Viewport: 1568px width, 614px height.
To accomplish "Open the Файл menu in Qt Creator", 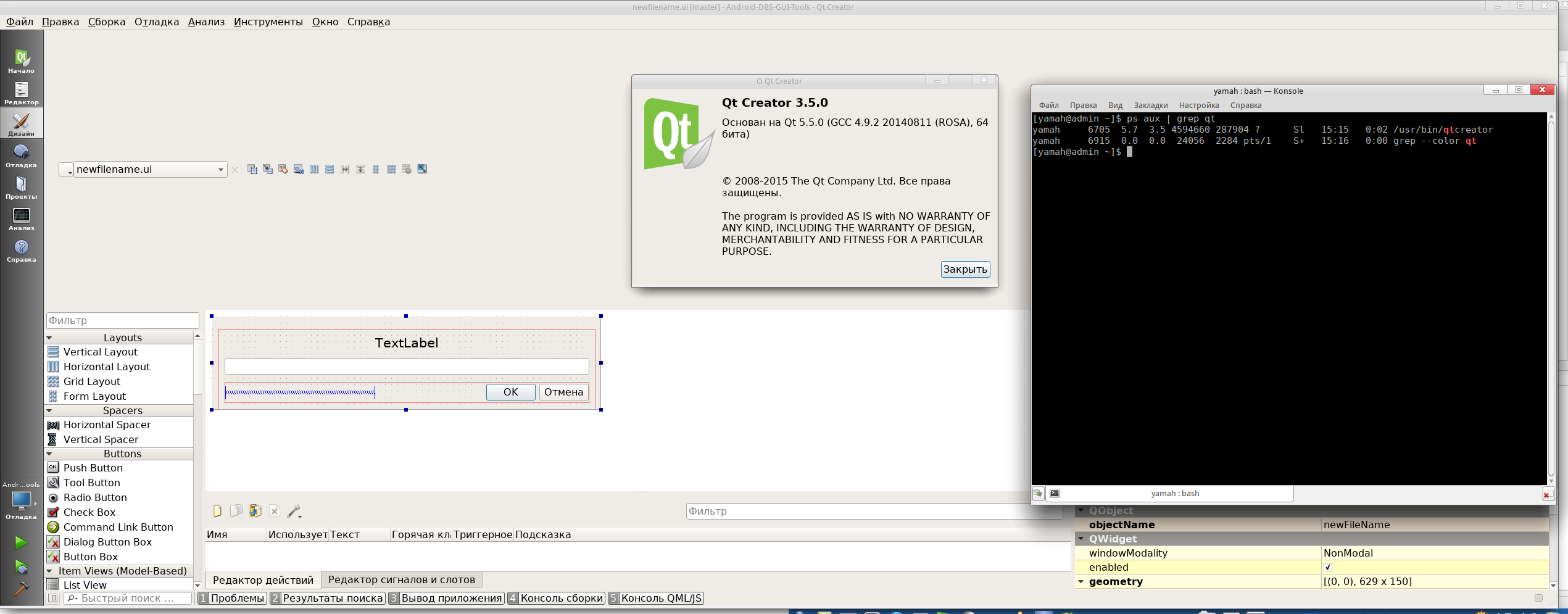I will tap(20, 22).
